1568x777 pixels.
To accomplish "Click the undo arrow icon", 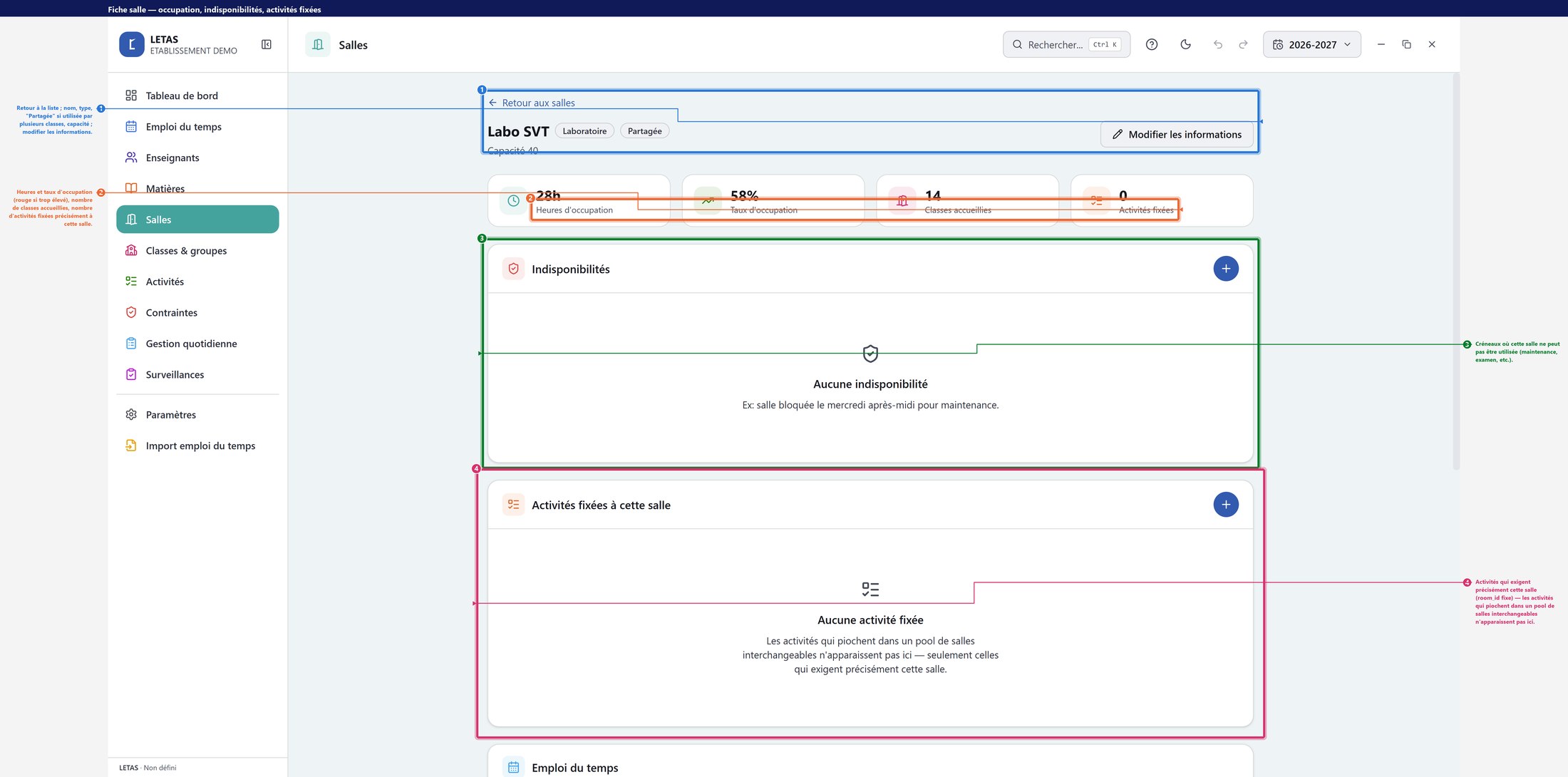I will tap(1218, 44).
